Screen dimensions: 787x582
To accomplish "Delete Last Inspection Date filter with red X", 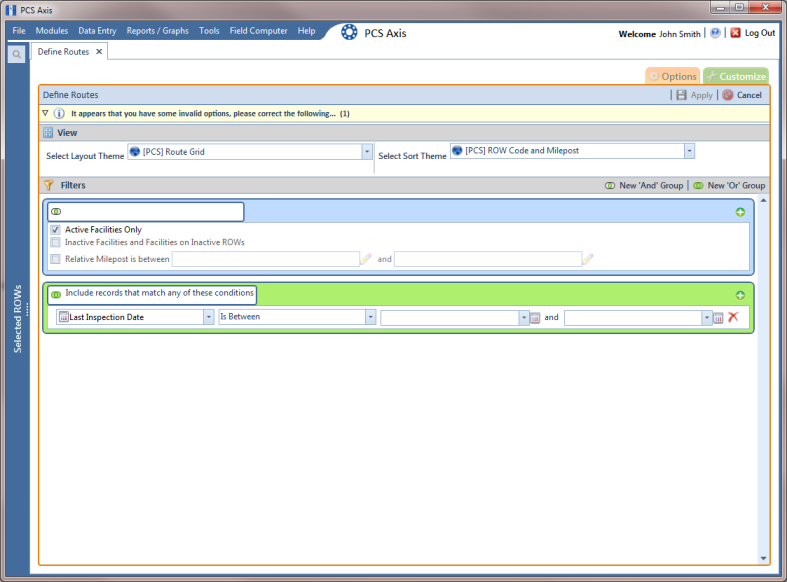I will click(733, 317).
